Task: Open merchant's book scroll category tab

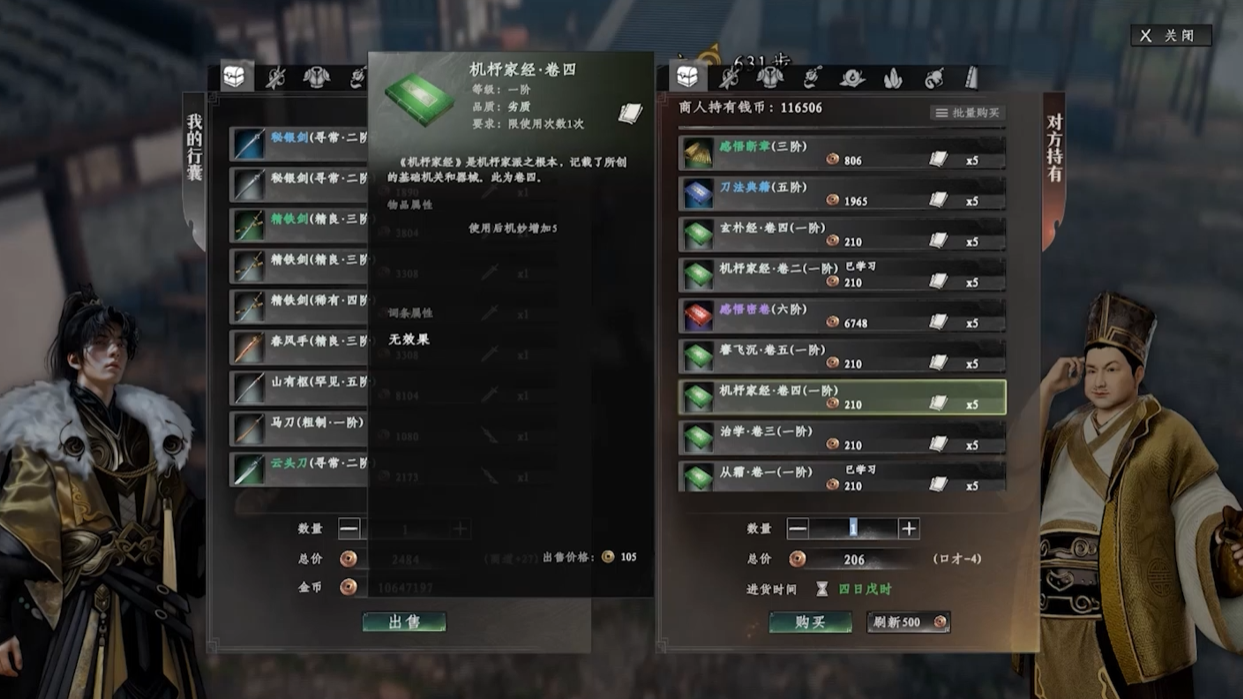Action: (x=972, y=77)
